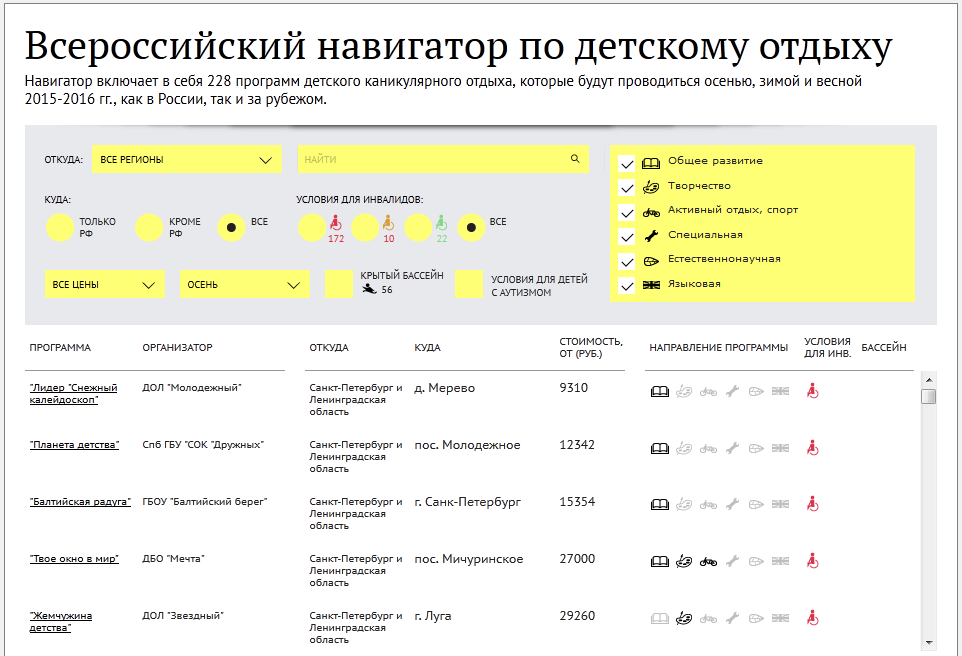Click the bicycle icon beside Активный отдых

(x=651, y=212)
